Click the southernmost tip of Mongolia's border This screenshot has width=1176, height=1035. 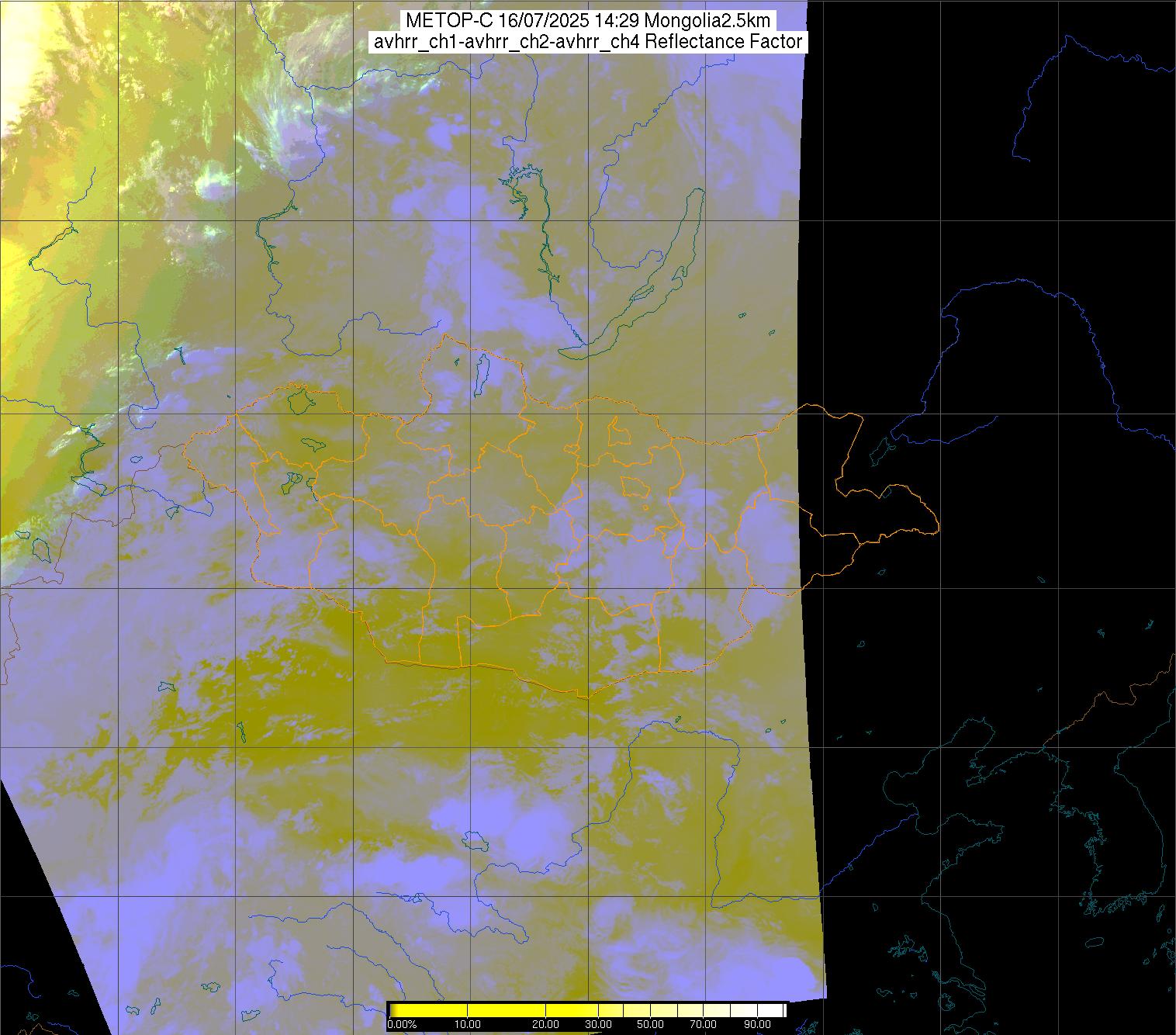(x=587, y=696)
